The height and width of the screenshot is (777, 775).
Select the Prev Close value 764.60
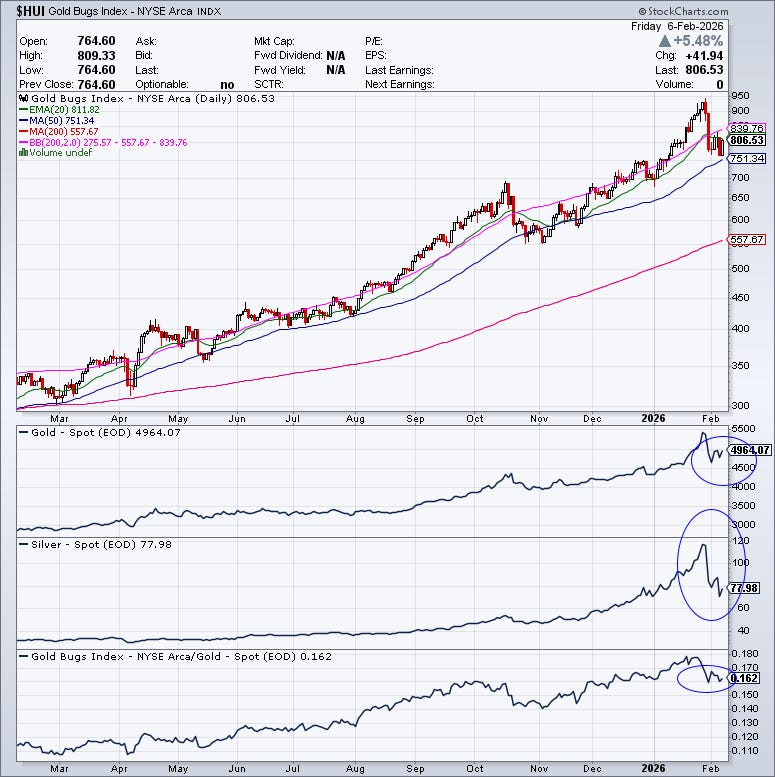point(96,84)
